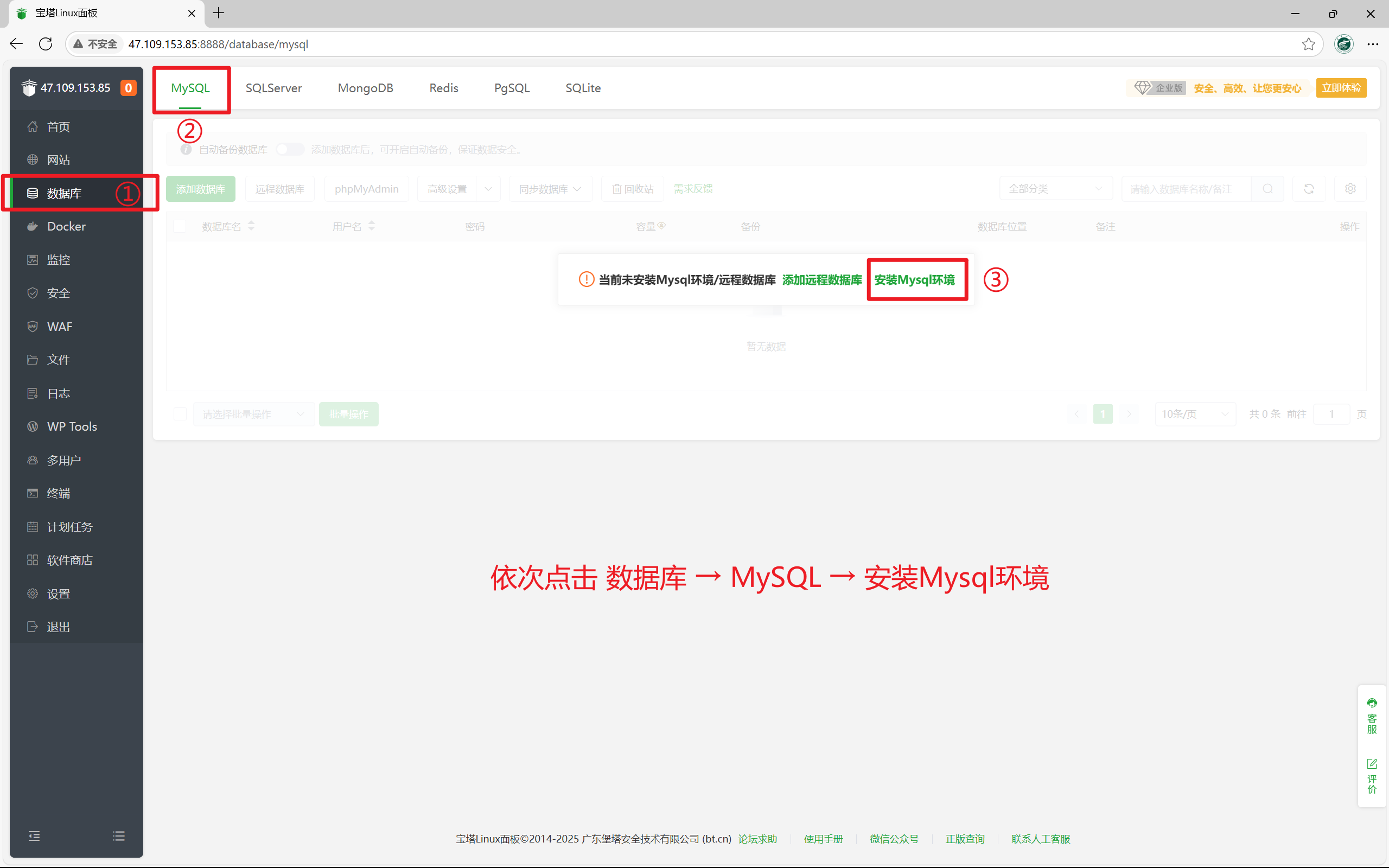Screen dimensions: 1389x868
Task: Expand the 同步数据库 dropdown
Action: (550, 189)
